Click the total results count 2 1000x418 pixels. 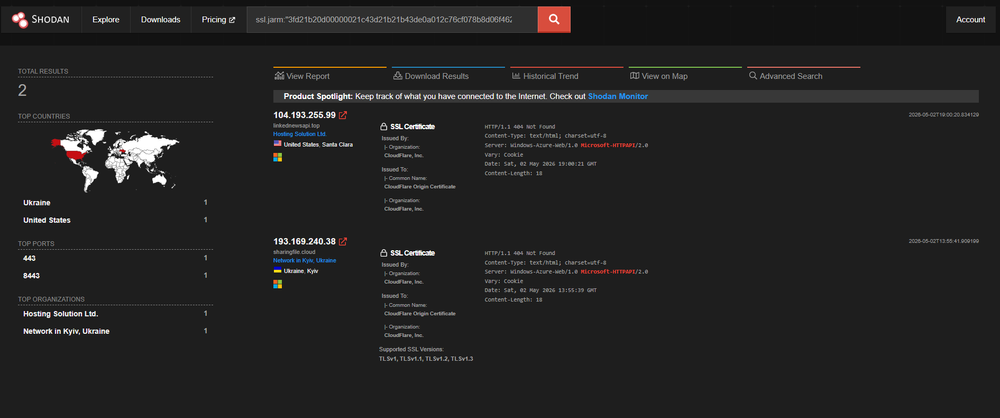tap(22, 91)
